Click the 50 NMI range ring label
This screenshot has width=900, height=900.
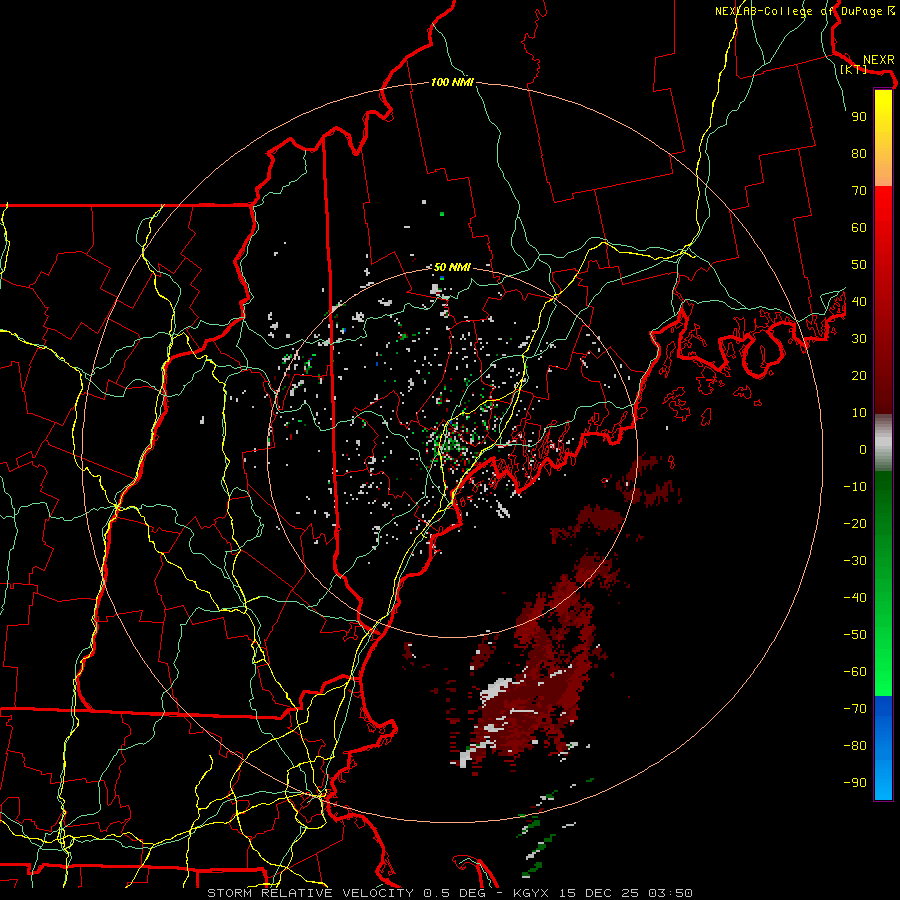point(452,267)
